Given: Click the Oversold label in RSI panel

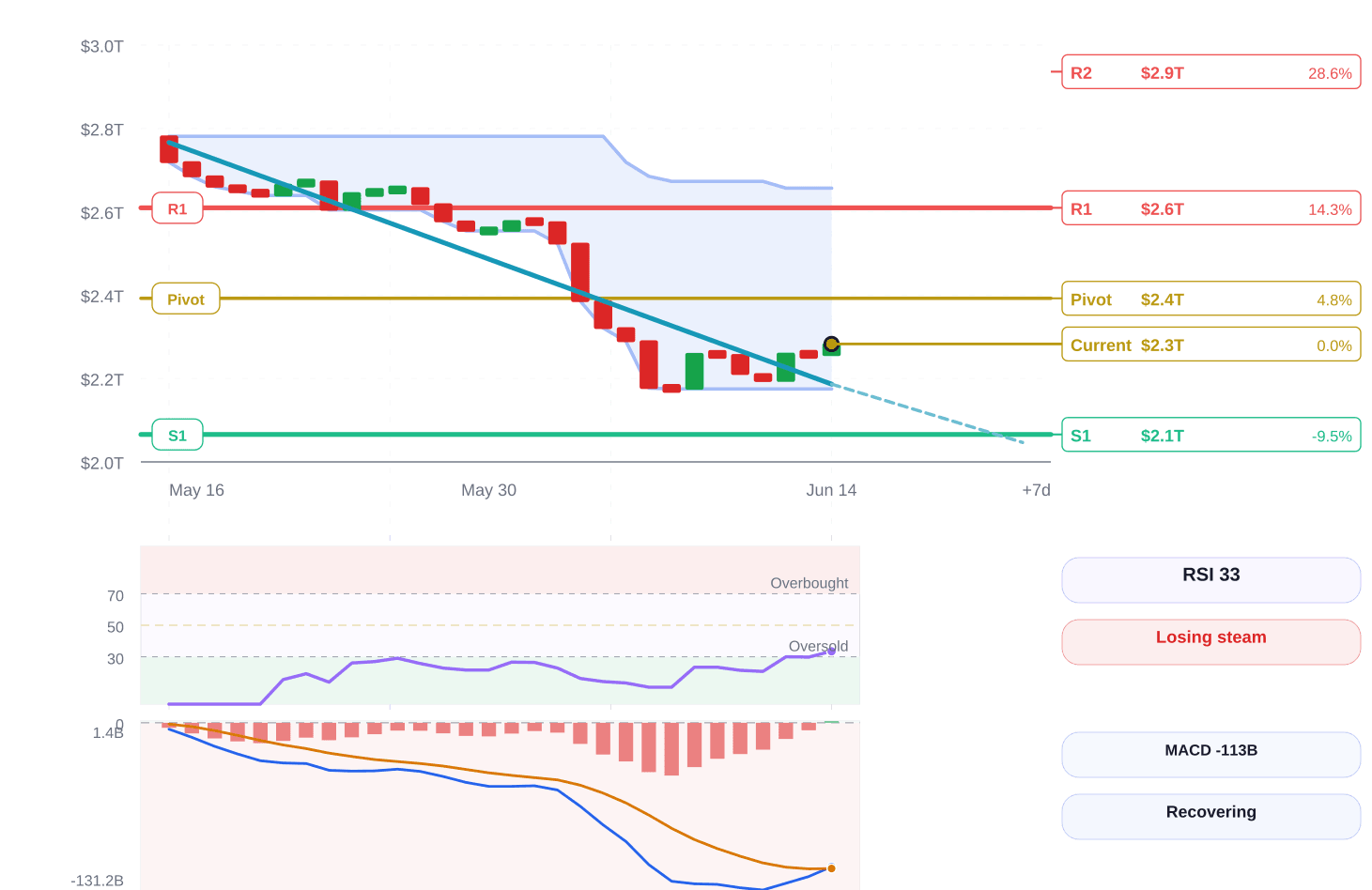Looking at the screenshot, I should coord(818,646).
